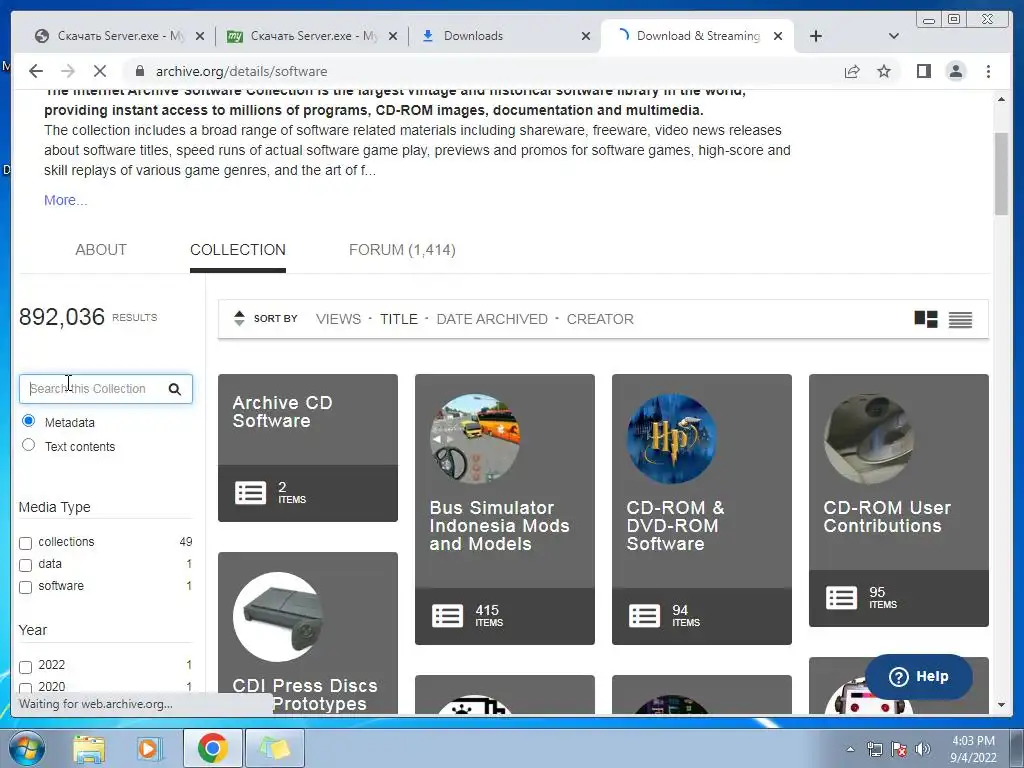Click the stacked folders taskbar icon
This screenshot has width=1024, height=768.
[274, 748]
